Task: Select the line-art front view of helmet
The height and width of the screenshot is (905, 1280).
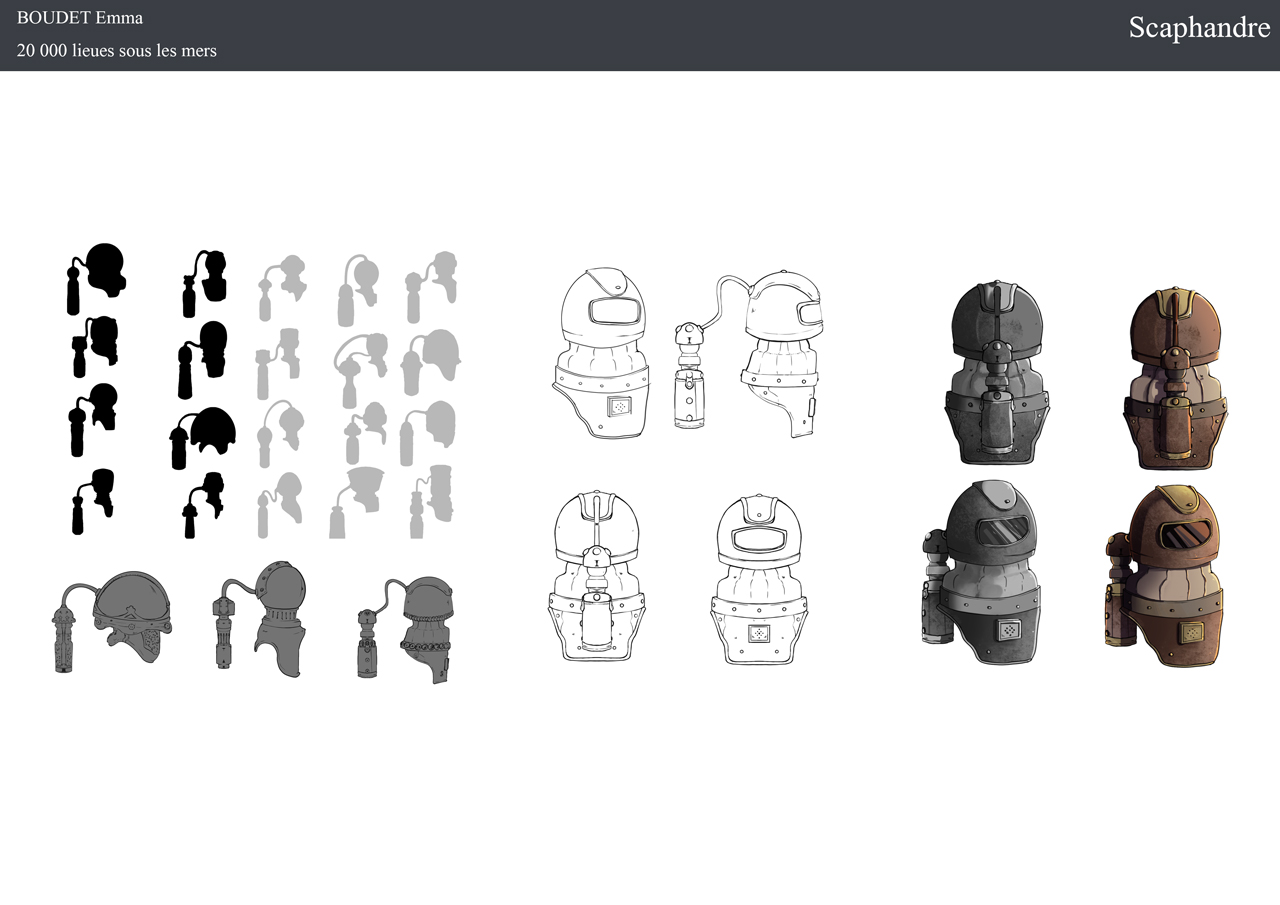Action: (x=759, y=578)
